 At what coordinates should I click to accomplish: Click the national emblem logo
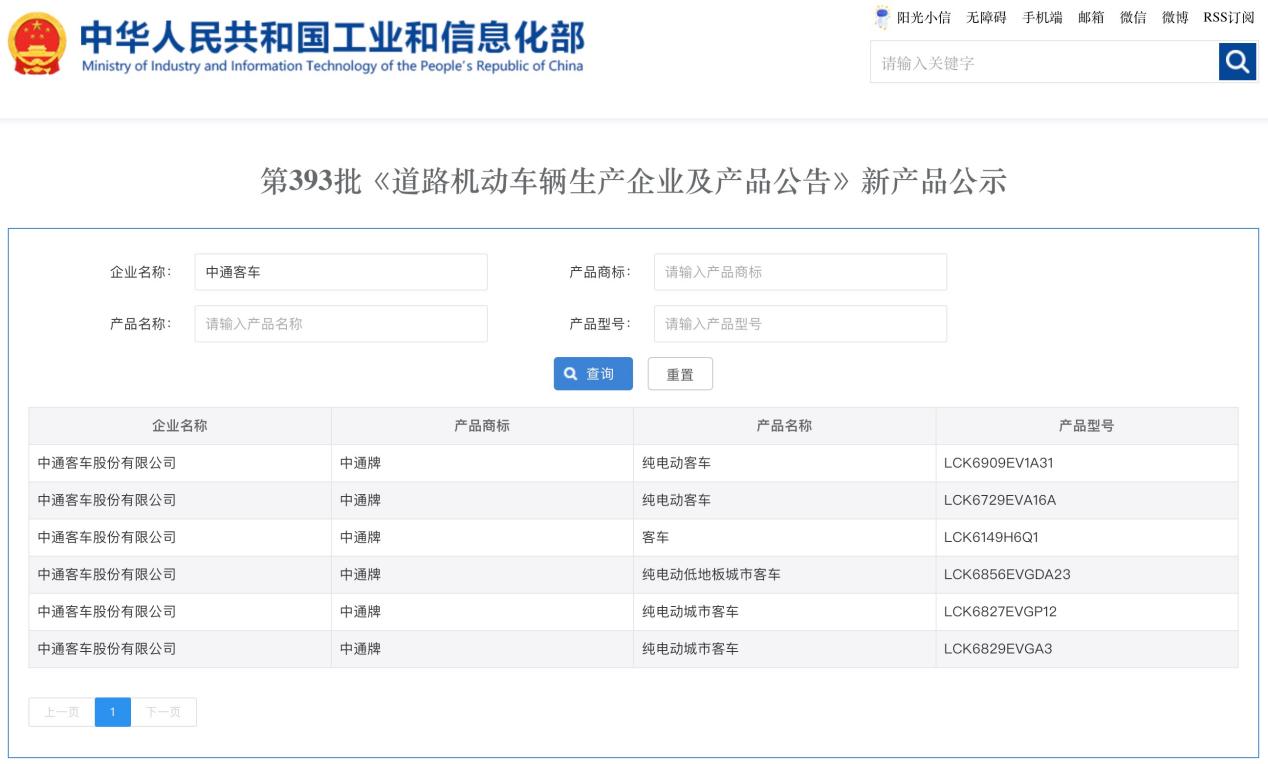(37, 45)
